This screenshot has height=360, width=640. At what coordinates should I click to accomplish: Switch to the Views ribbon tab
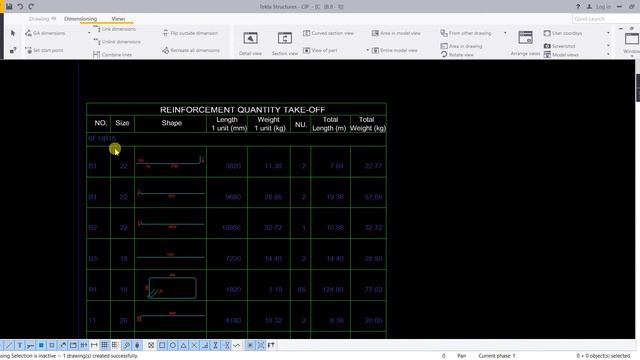118,19
